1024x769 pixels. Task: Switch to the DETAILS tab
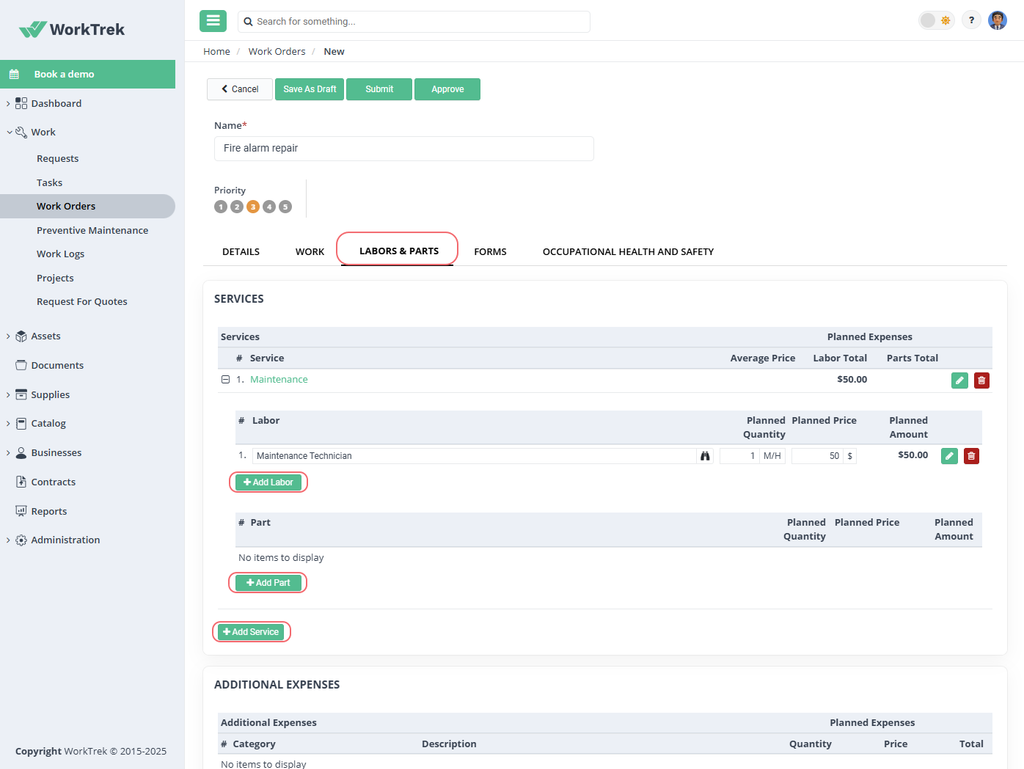point(241,251)
